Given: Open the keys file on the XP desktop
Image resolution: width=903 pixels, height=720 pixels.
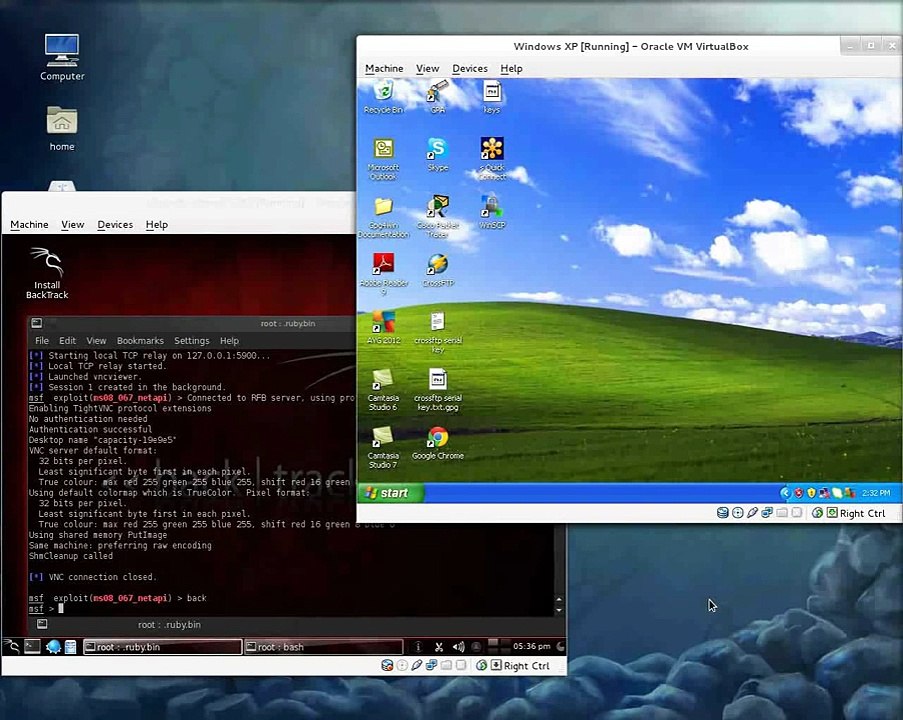Looking at the screenshot, I should pyautogui.click(x=492, y=97).
